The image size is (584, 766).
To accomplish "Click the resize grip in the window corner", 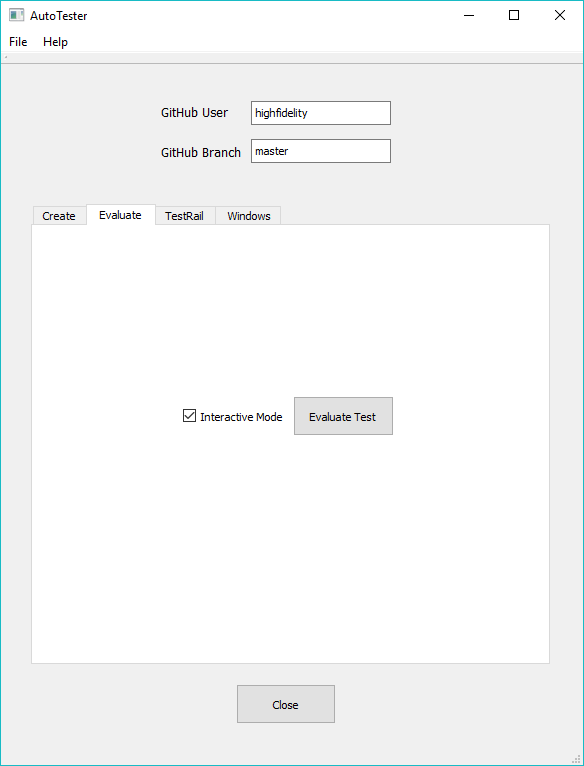I will [x=576, y=758].
